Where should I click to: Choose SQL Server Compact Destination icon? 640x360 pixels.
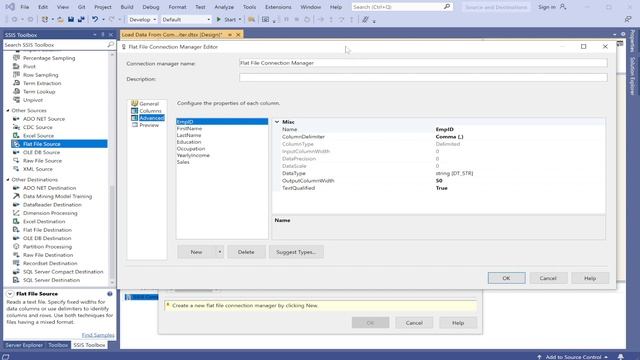(16, 271)
